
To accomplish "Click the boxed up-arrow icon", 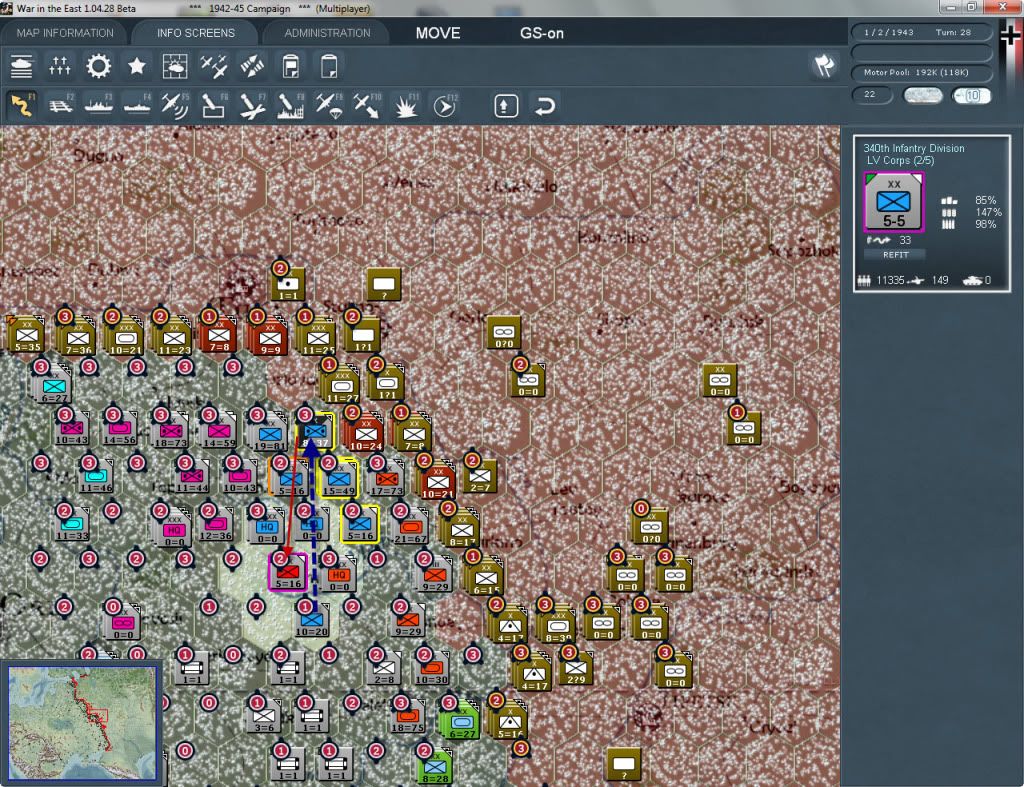I will pos(506,106).
